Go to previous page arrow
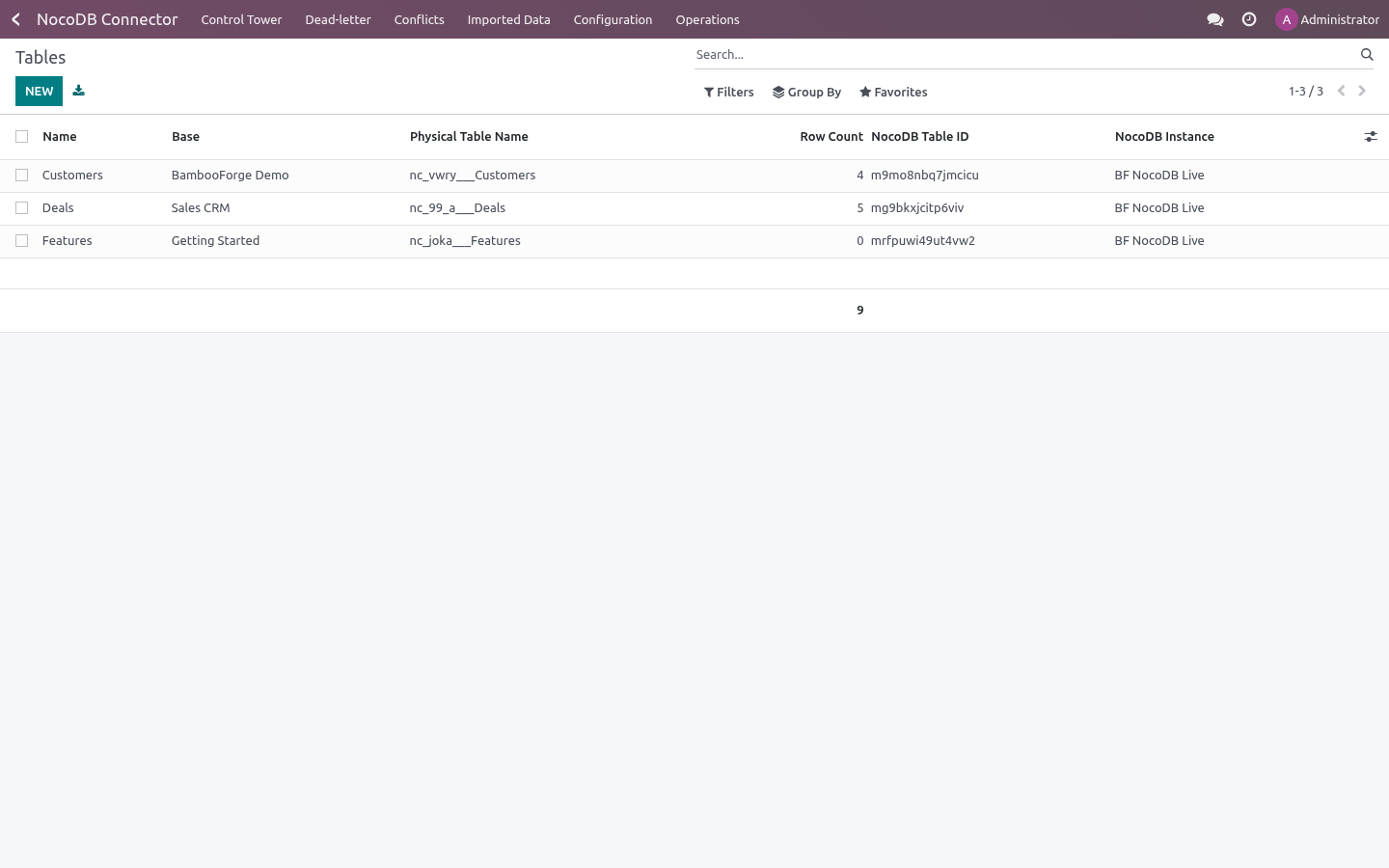The image size is (1389, 868). (1341, 91)
